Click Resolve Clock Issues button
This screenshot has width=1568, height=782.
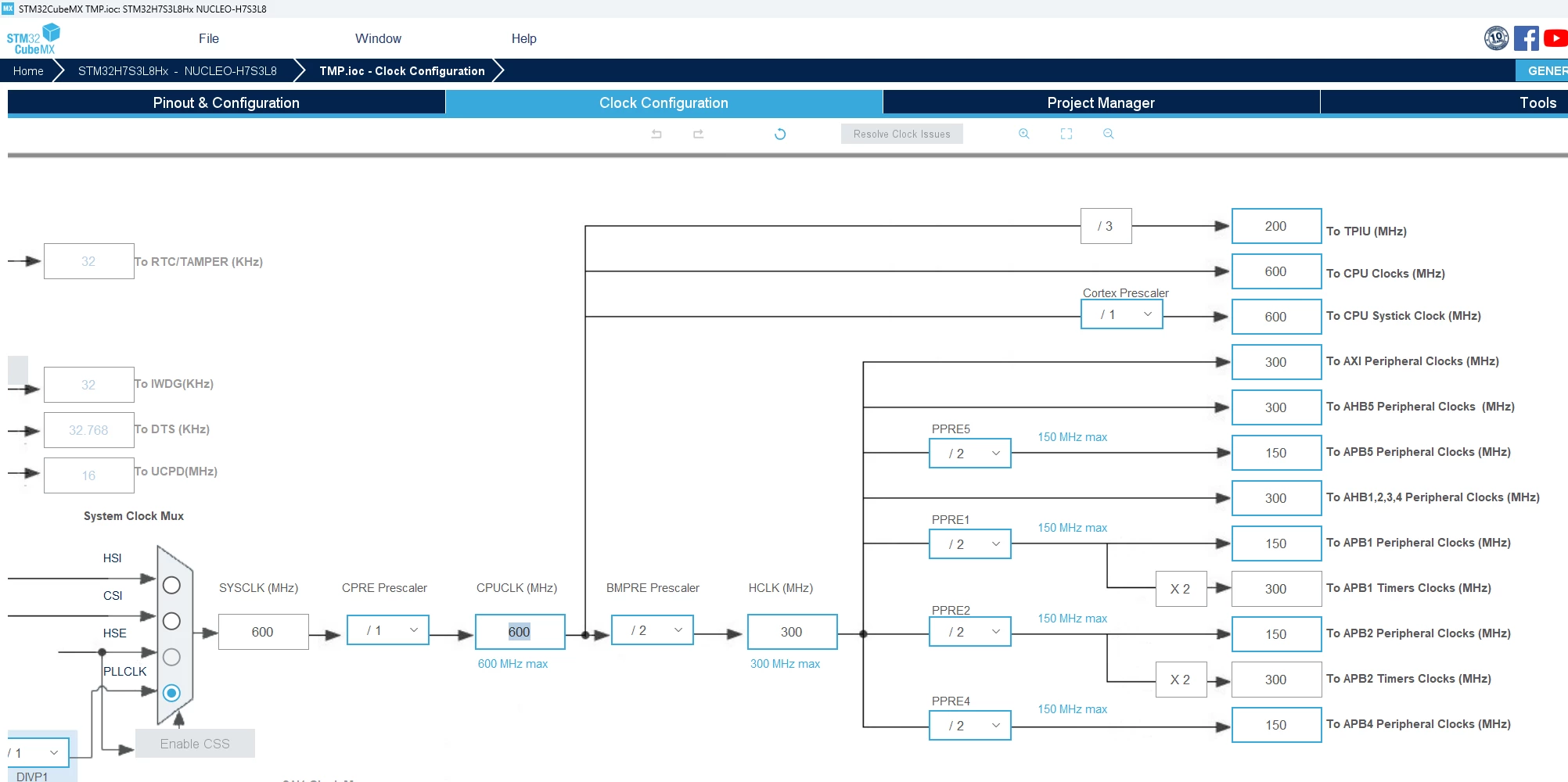902,134
